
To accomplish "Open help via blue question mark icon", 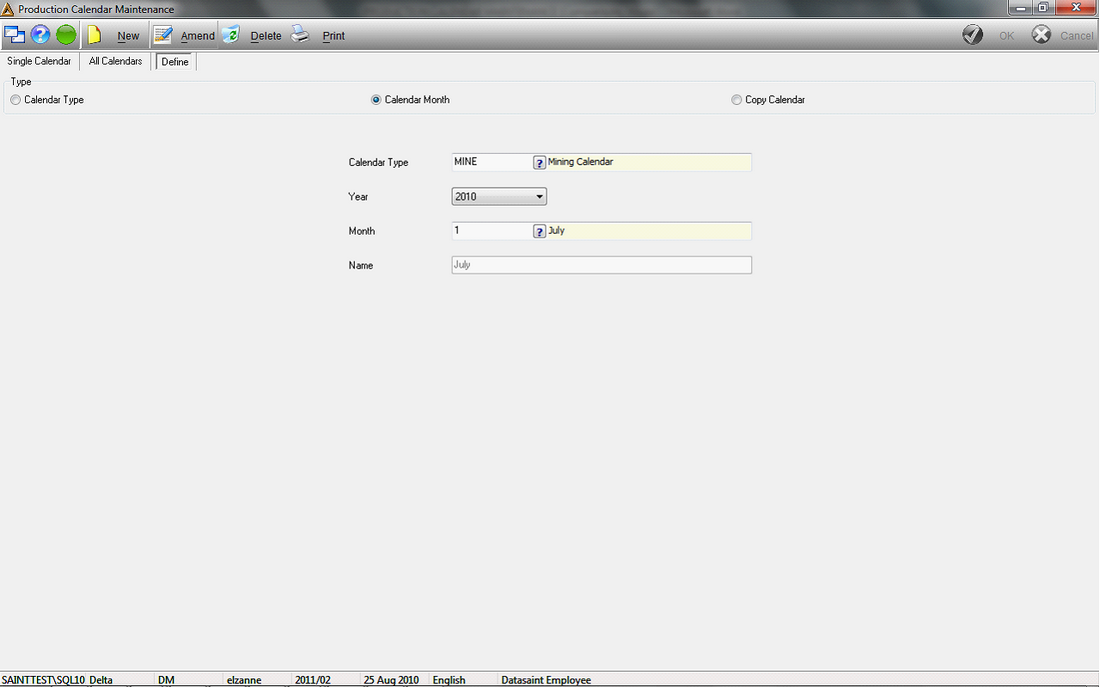I will (40, 34).
